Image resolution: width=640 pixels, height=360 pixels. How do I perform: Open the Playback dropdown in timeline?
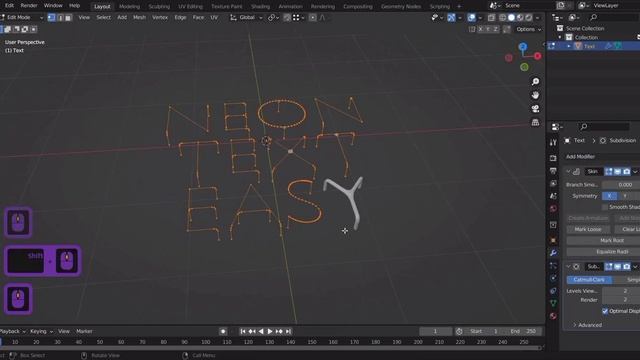pyautogui.click(x=12, y=331)
